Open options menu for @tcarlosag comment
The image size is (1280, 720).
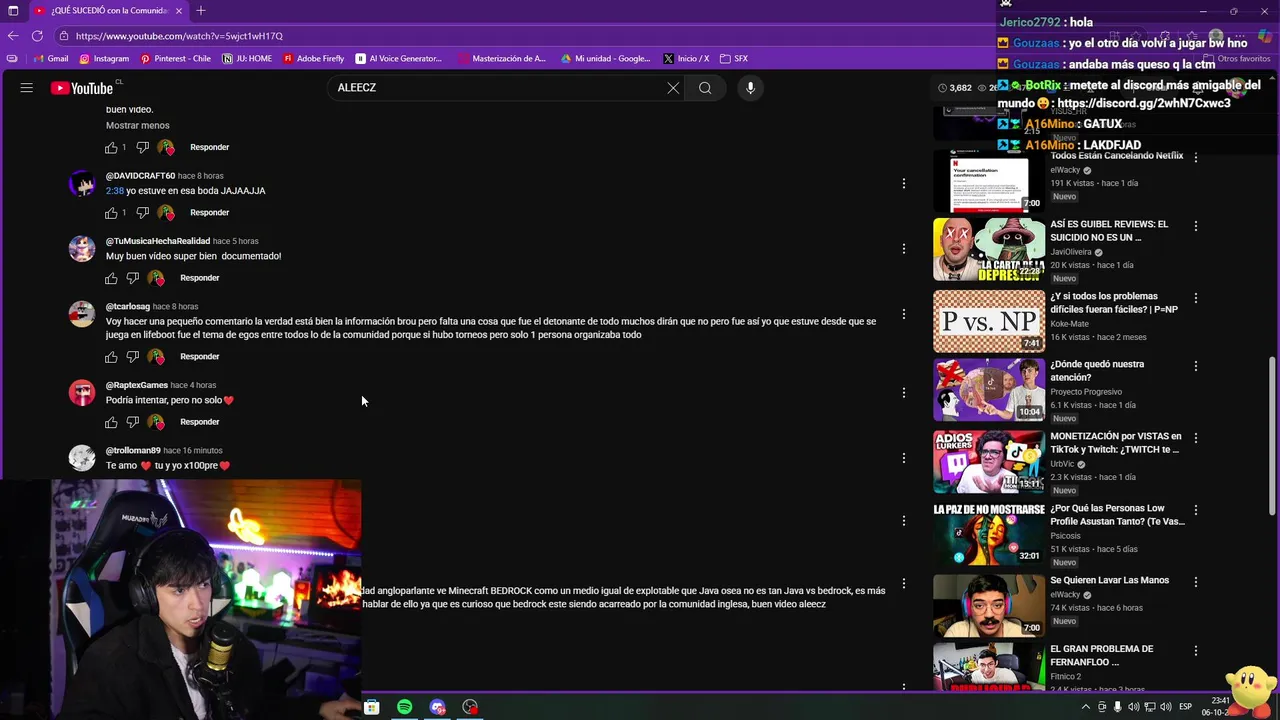(x=903, y=314)
